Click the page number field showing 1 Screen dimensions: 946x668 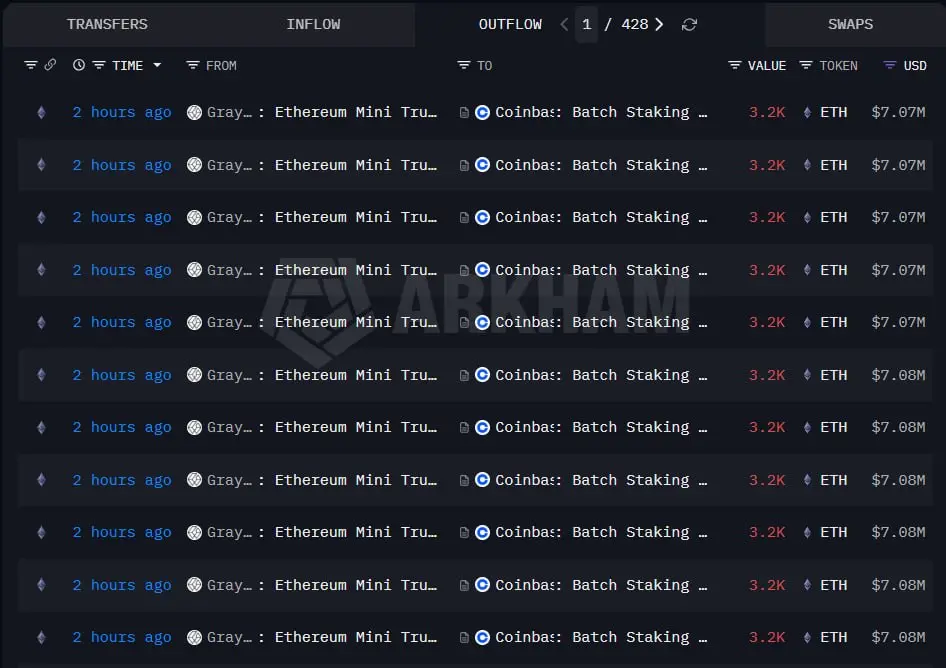click(x=586, y=24)
